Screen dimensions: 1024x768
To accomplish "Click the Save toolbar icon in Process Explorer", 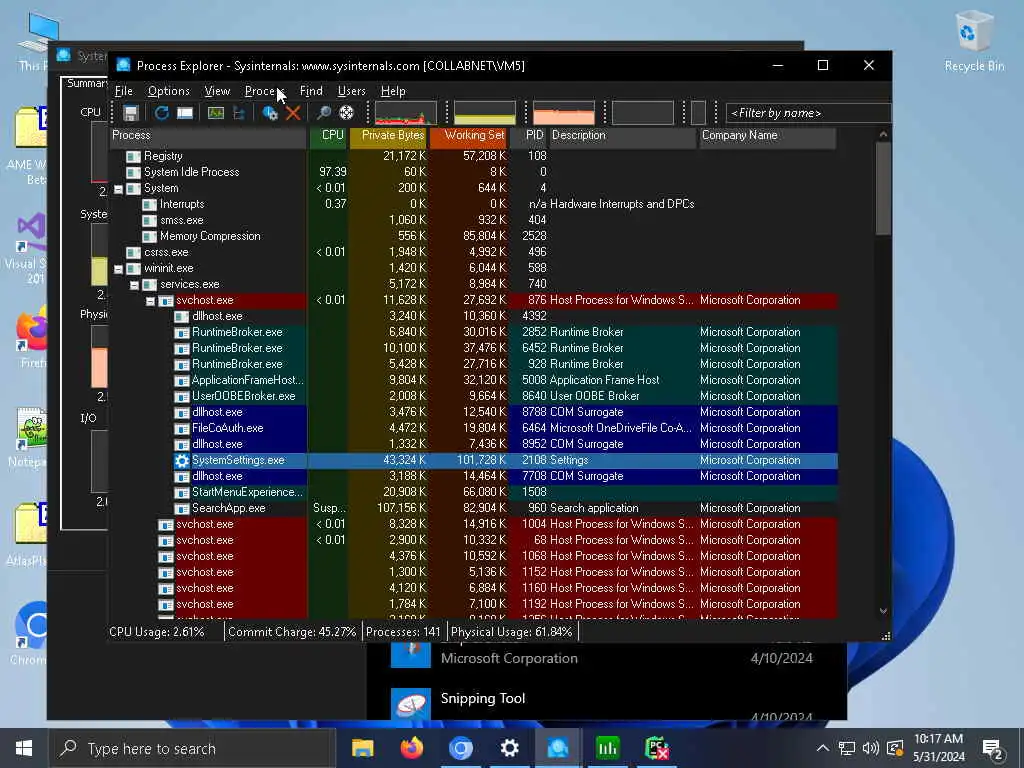I will click(x=131, y=113).
